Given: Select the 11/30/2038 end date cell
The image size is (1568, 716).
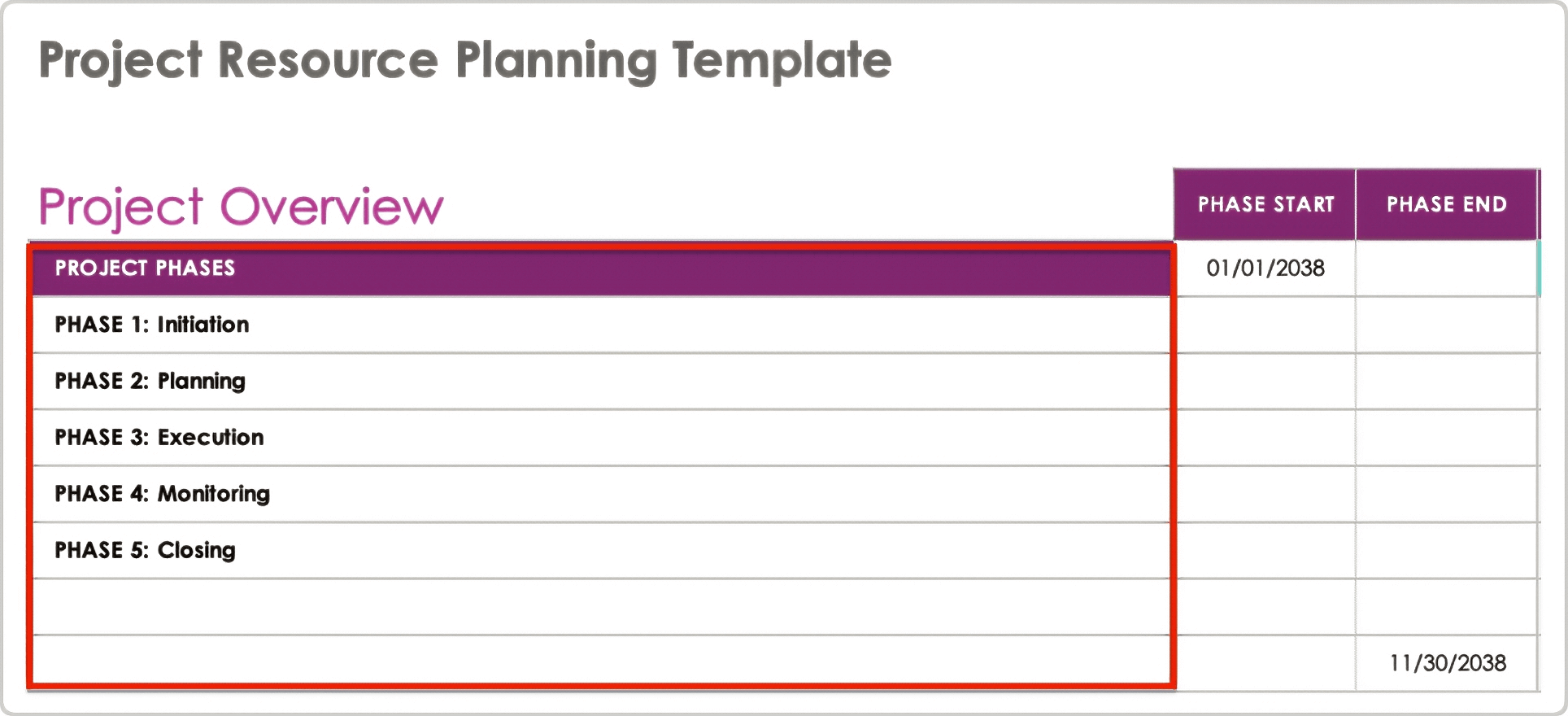Looking at the screenshot, I should tap(1446, 663).
